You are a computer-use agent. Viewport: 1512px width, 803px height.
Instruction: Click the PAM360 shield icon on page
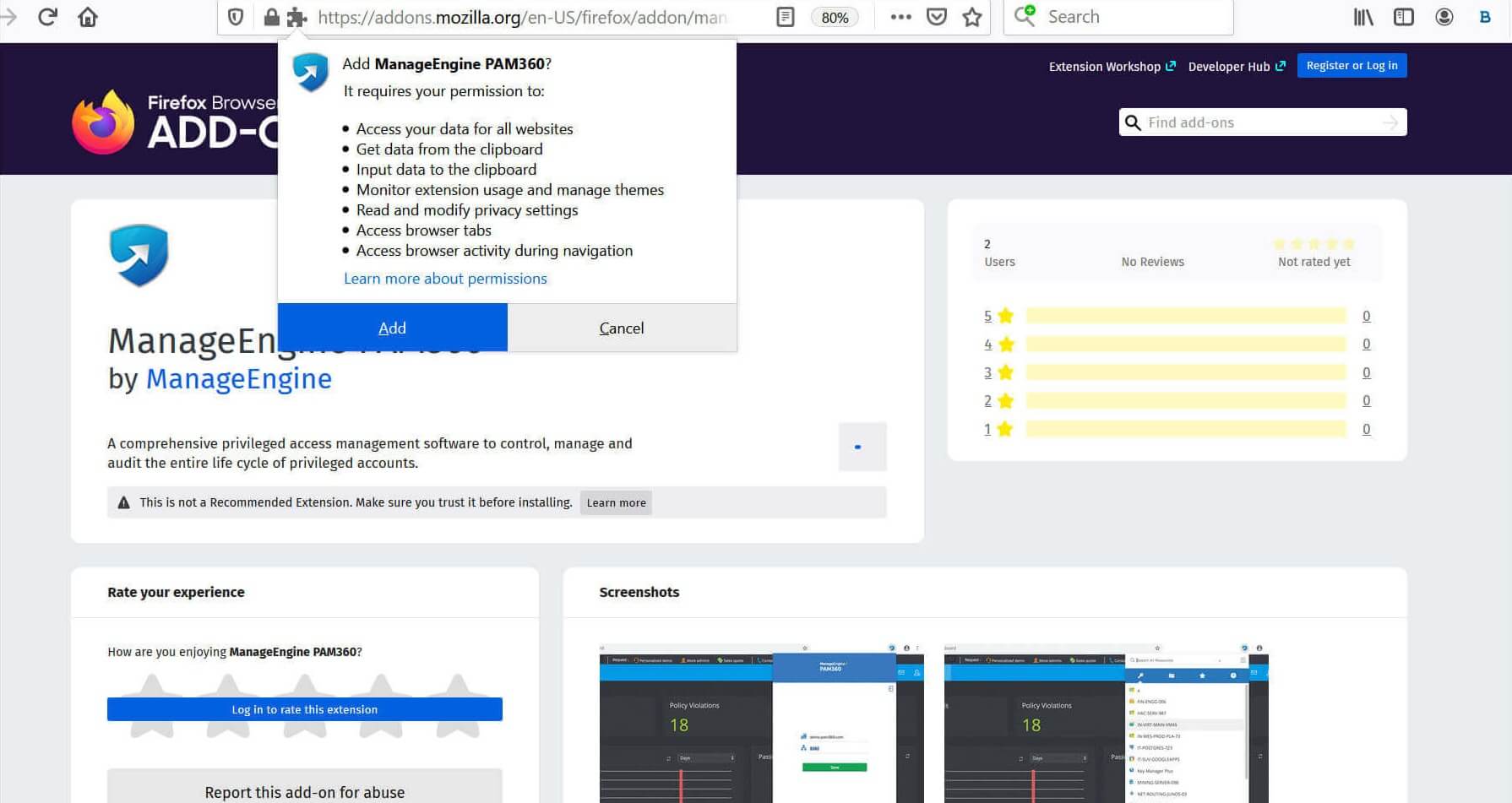point(139,255)
